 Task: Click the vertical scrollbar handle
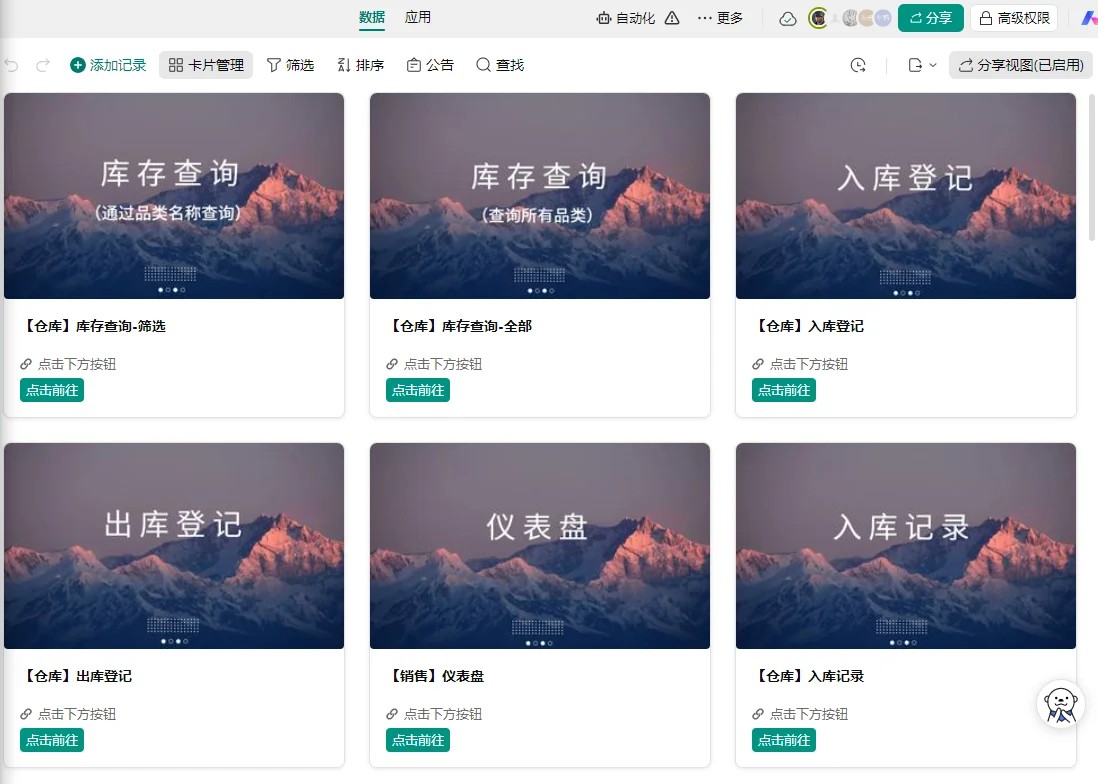tap(1092, 168)
